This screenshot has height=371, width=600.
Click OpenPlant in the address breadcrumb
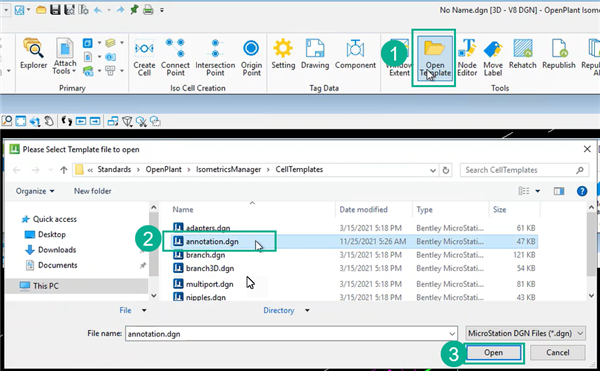pyautogui.click(x=163, y=169)
